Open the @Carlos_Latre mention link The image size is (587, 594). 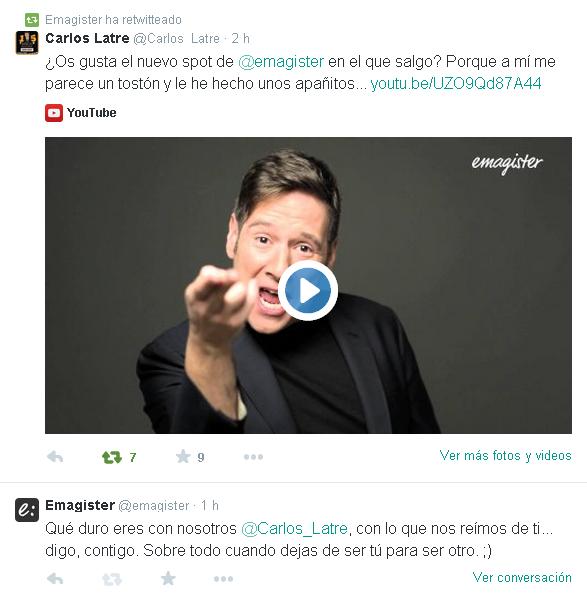pos(294,528)
